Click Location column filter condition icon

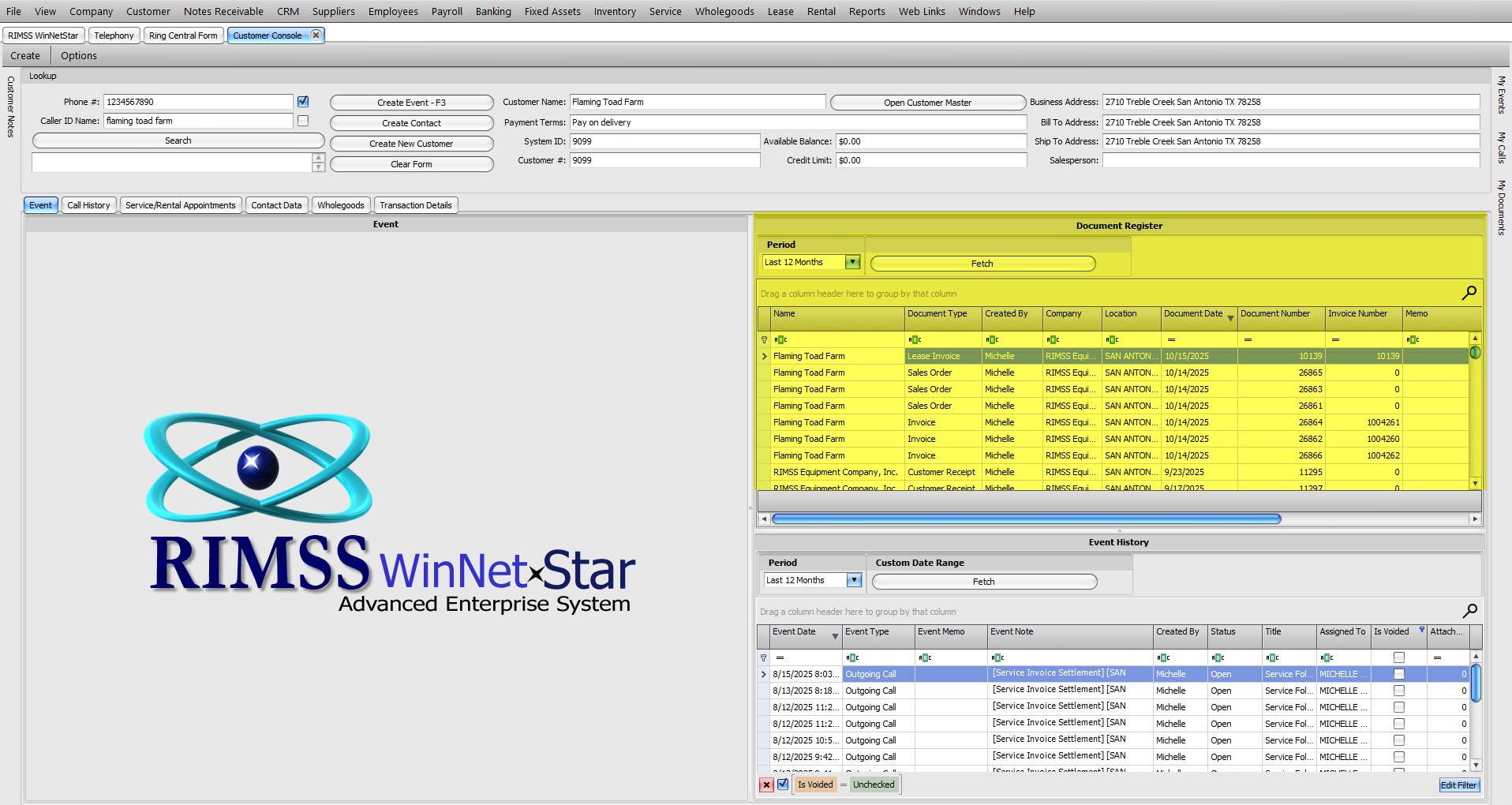click(x=1112, y=339)
